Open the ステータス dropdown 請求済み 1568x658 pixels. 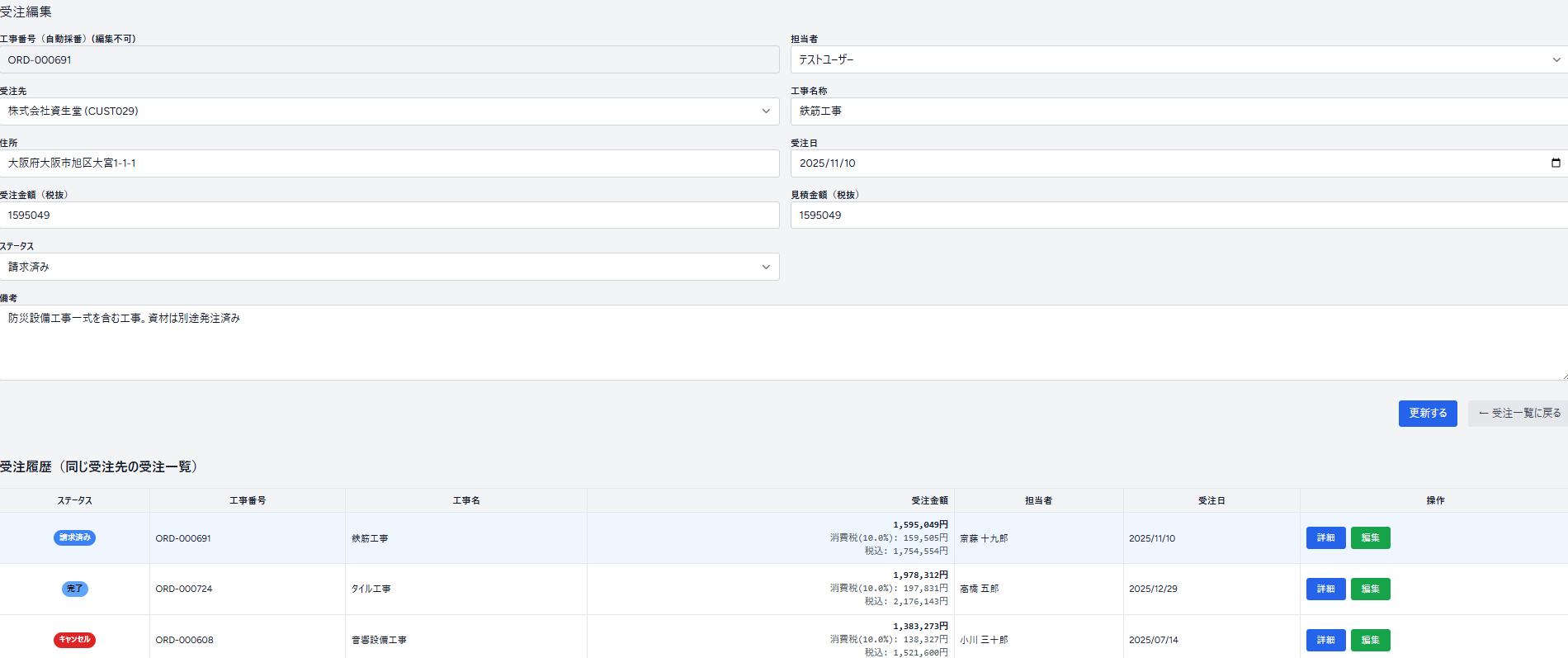390,267
